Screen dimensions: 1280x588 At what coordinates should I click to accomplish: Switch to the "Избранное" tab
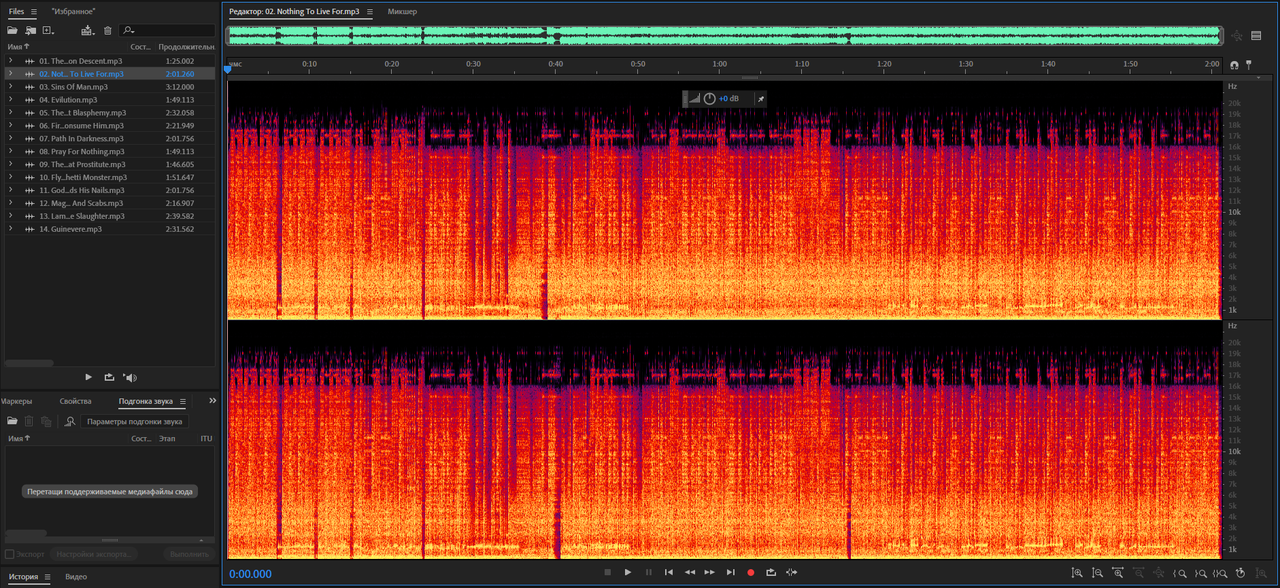[x=73, y=11]
